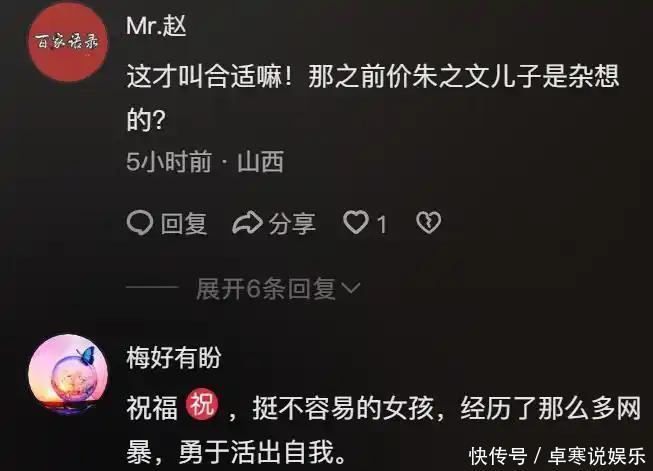Screen dimensions: 653x471
Task: Click the like count number 1
Action: (382, 224)
